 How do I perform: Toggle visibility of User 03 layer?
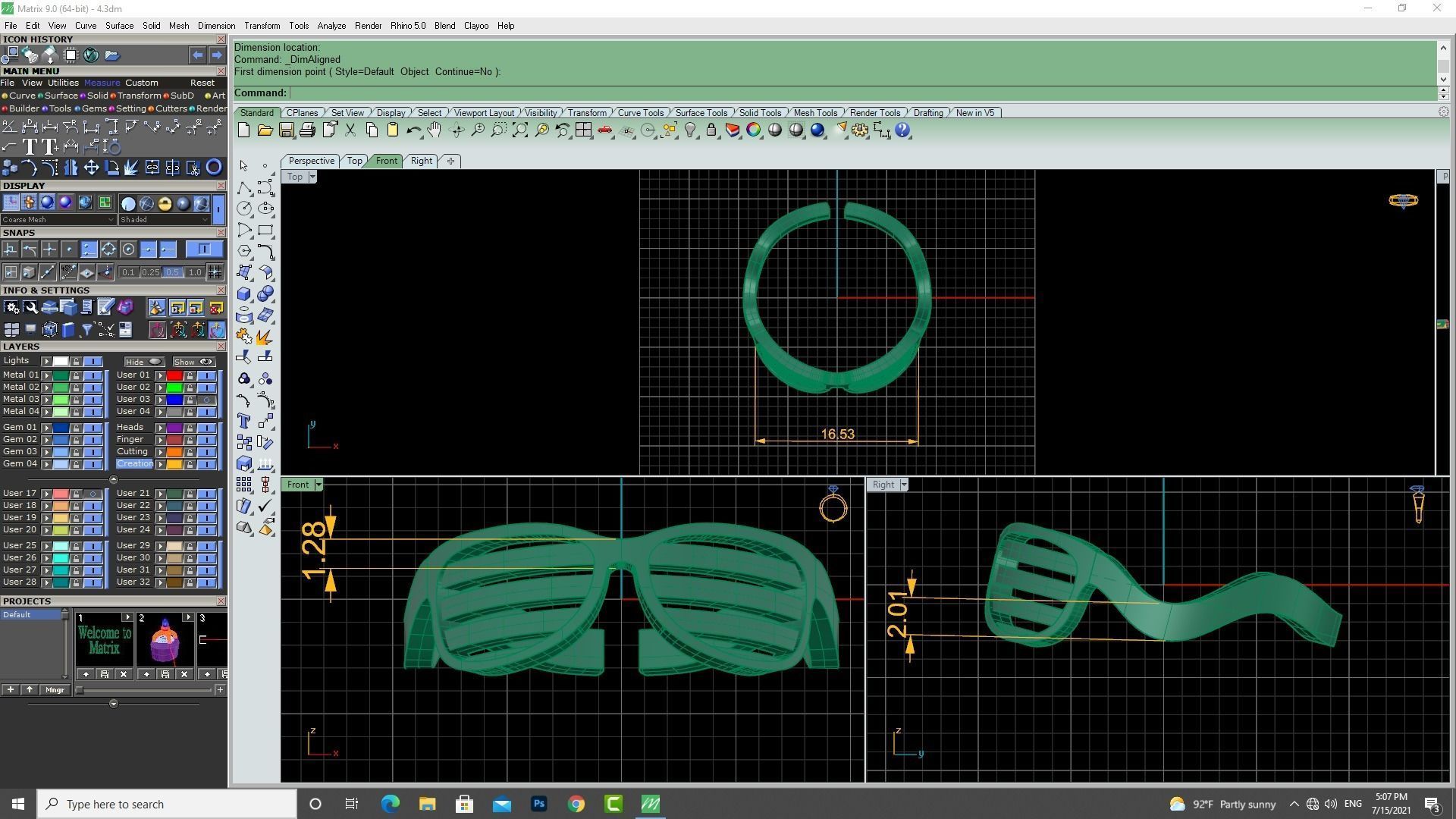(x=207, y=400)
